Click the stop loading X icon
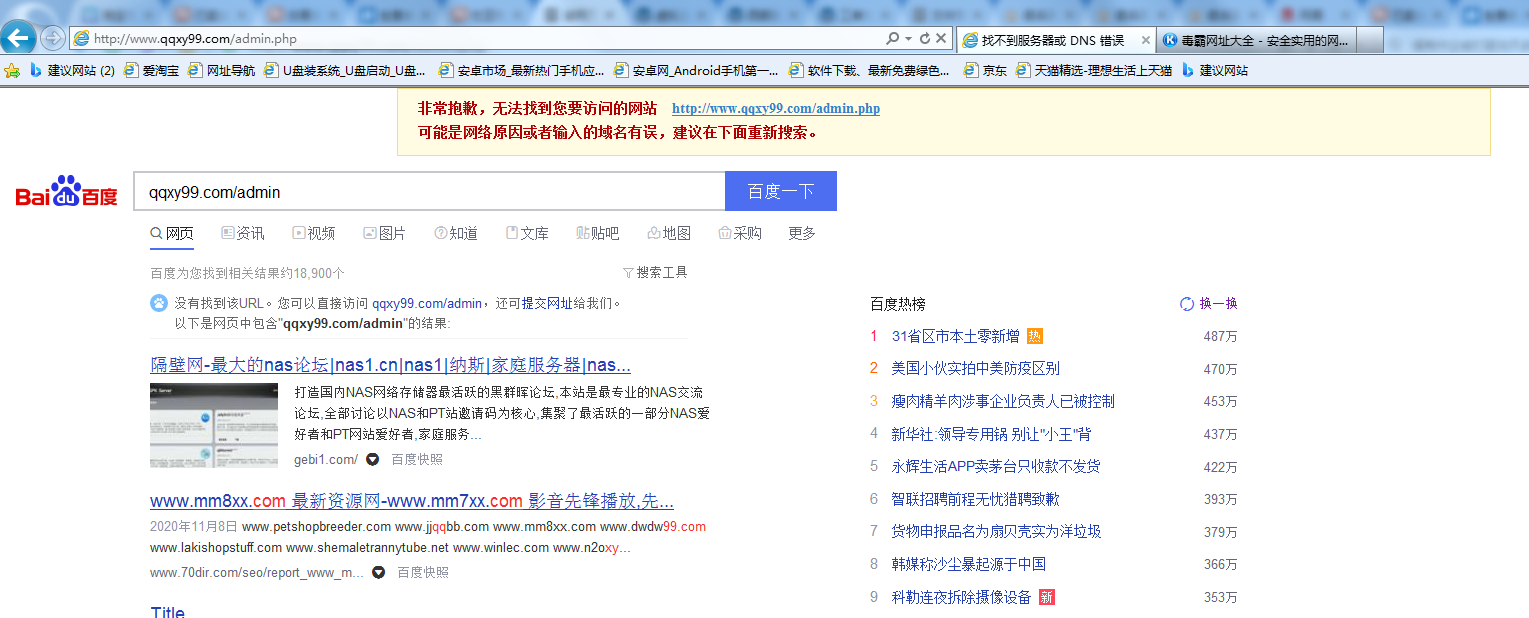1529x618 pixels. coord(941,39)
